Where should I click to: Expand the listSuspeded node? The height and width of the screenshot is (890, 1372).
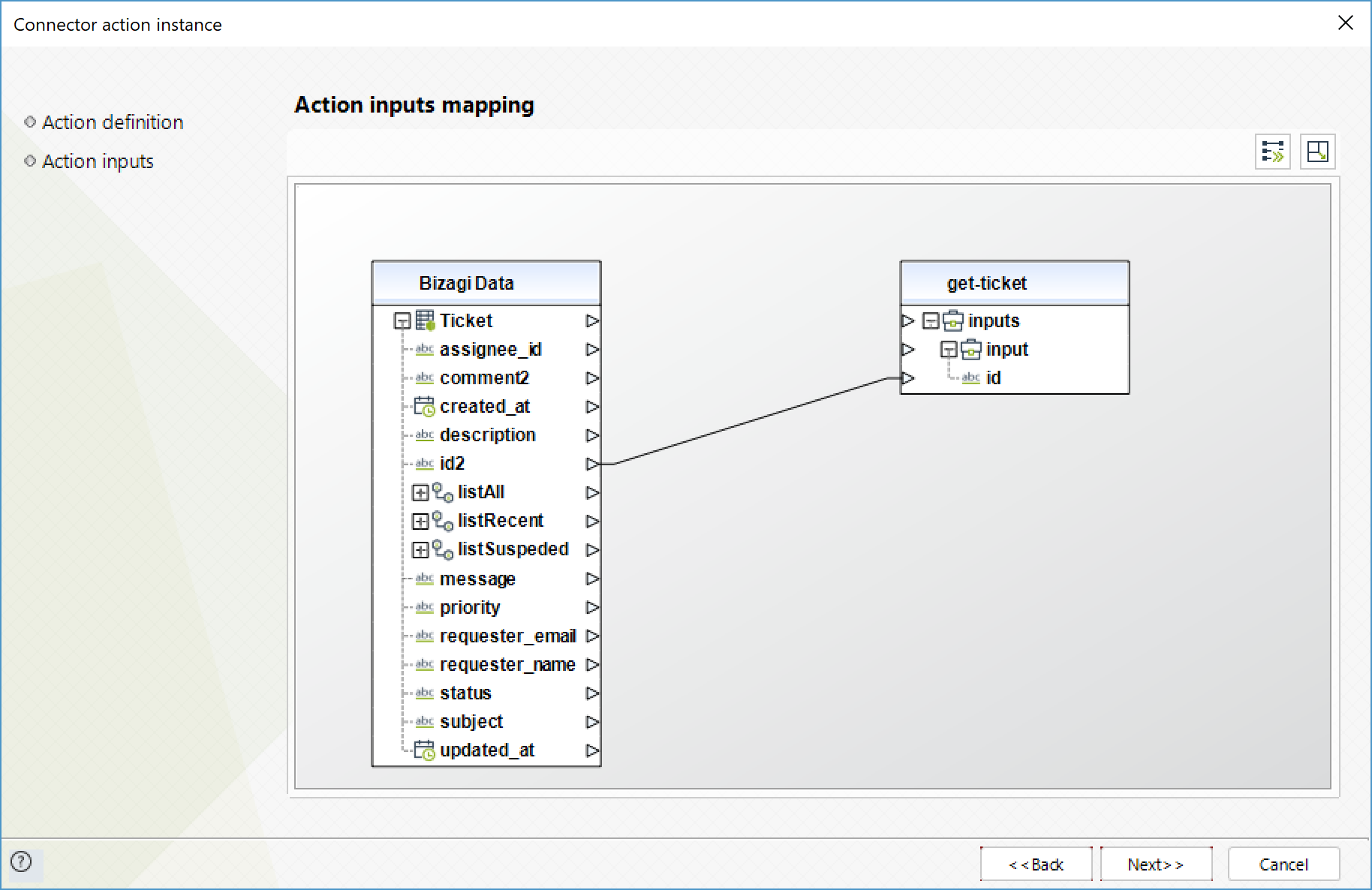coord(421,550)
